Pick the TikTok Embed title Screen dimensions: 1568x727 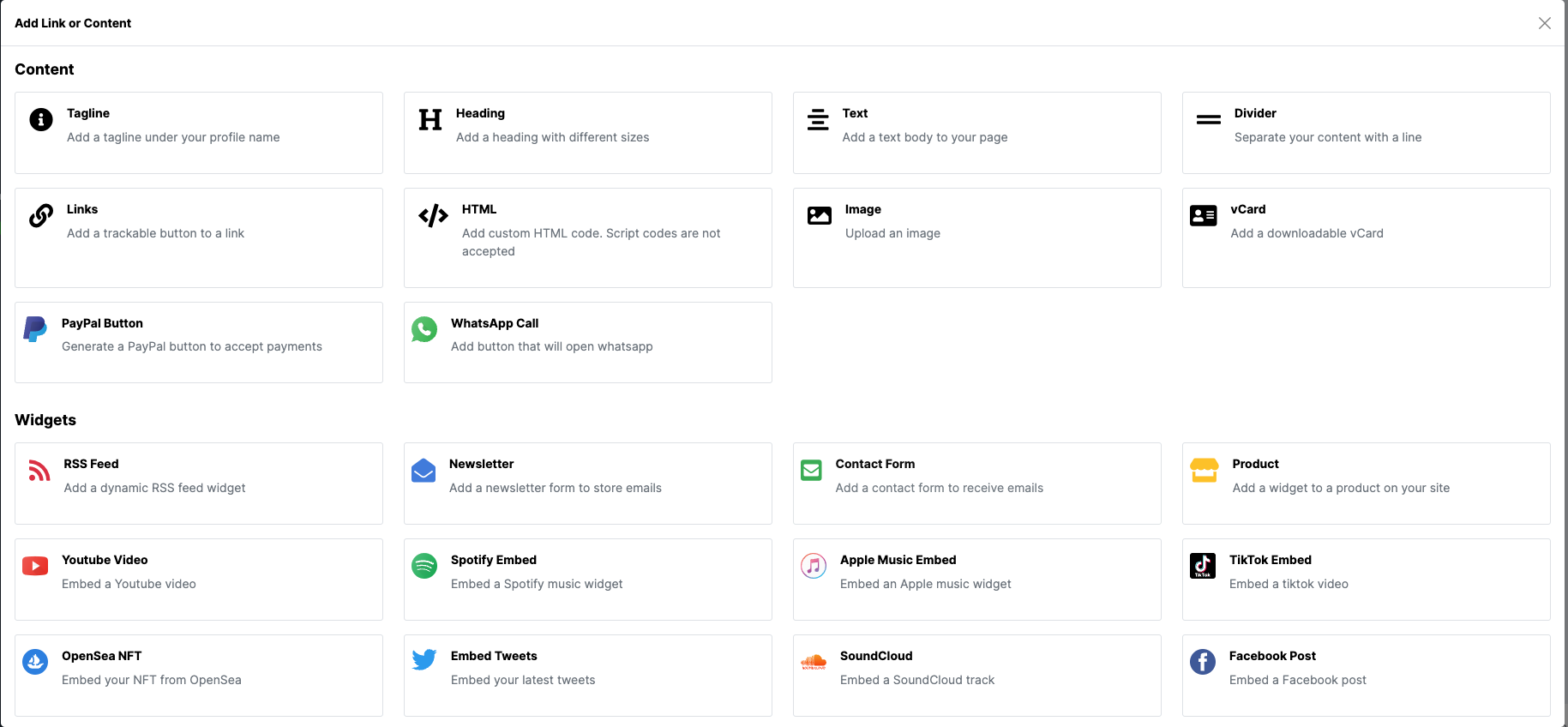coord(1271,560)
